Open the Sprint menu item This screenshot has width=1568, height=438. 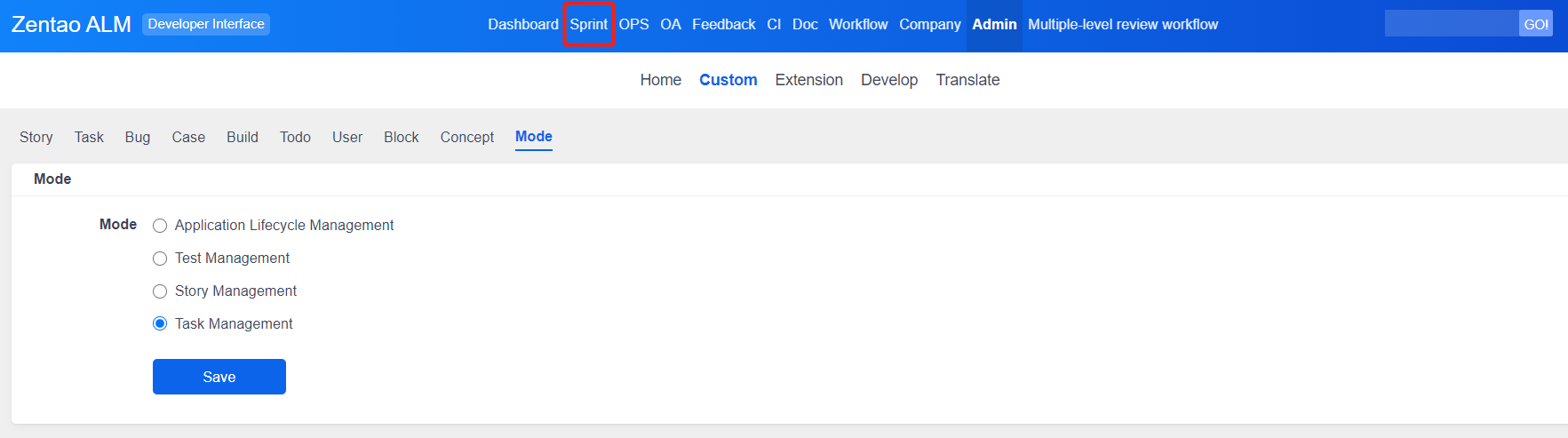click(588, 25)
